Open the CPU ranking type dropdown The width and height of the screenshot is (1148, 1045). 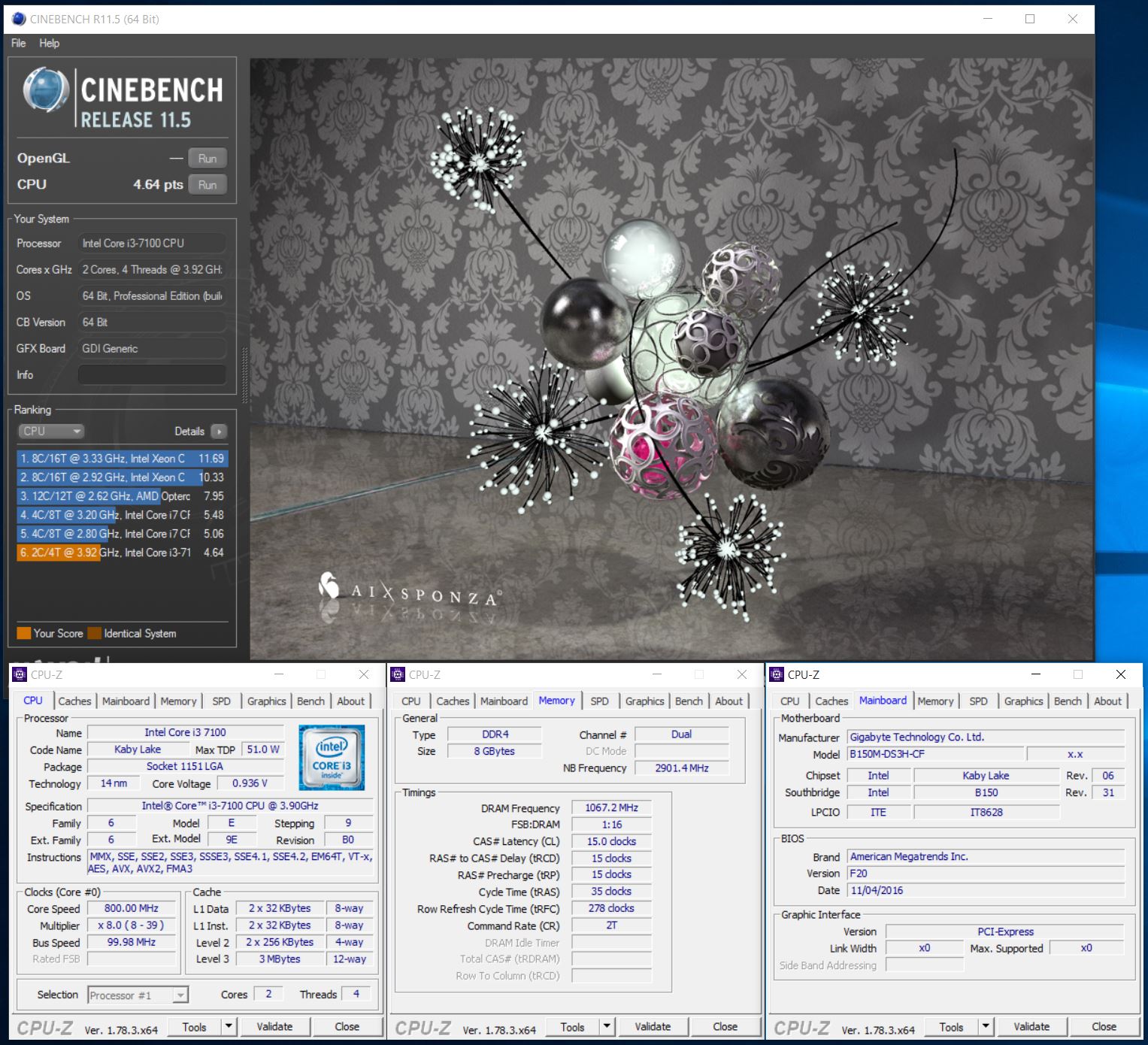50,432
